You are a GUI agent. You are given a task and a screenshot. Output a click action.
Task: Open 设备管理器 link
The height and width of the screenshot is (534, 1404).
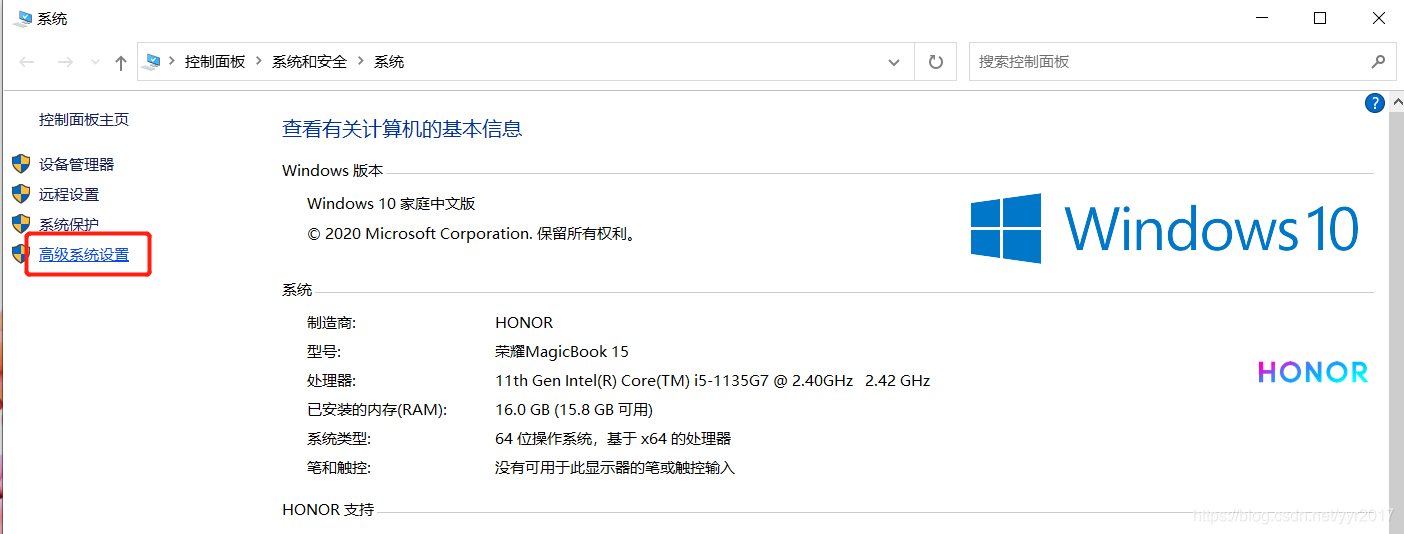point(77,165)
